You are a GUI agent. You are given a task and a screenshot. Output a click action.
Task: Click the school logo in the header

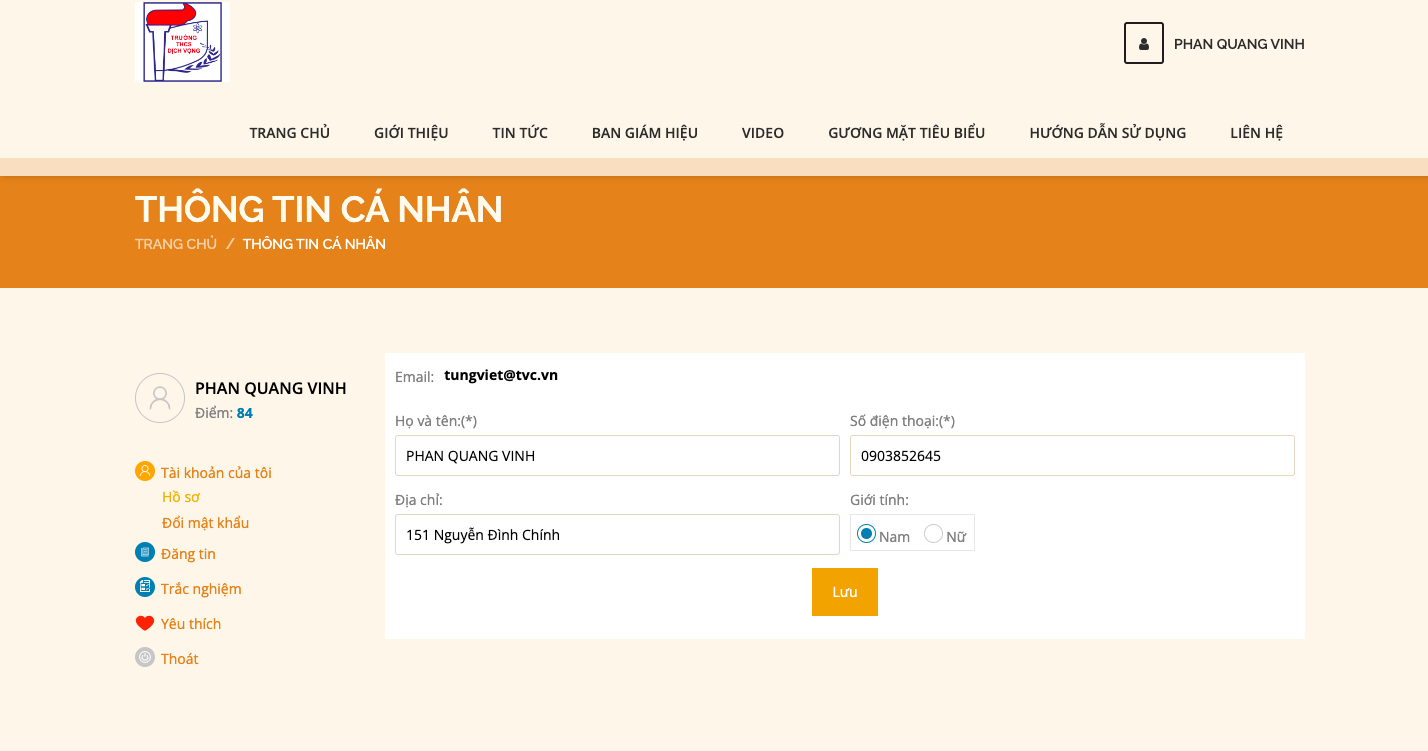(182, 42)
